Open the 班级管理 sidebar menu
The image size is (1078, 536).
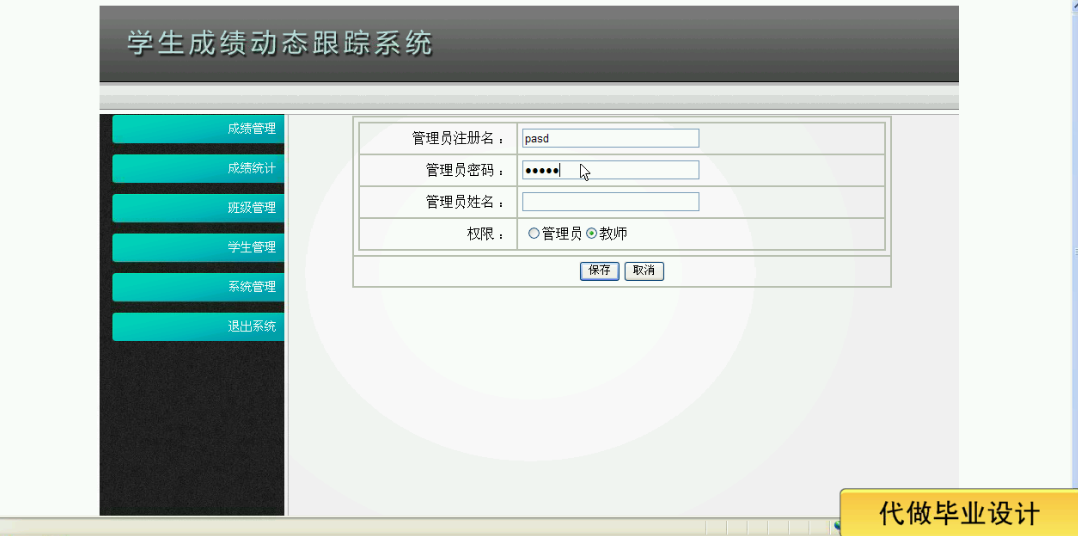tap(198, 208)
